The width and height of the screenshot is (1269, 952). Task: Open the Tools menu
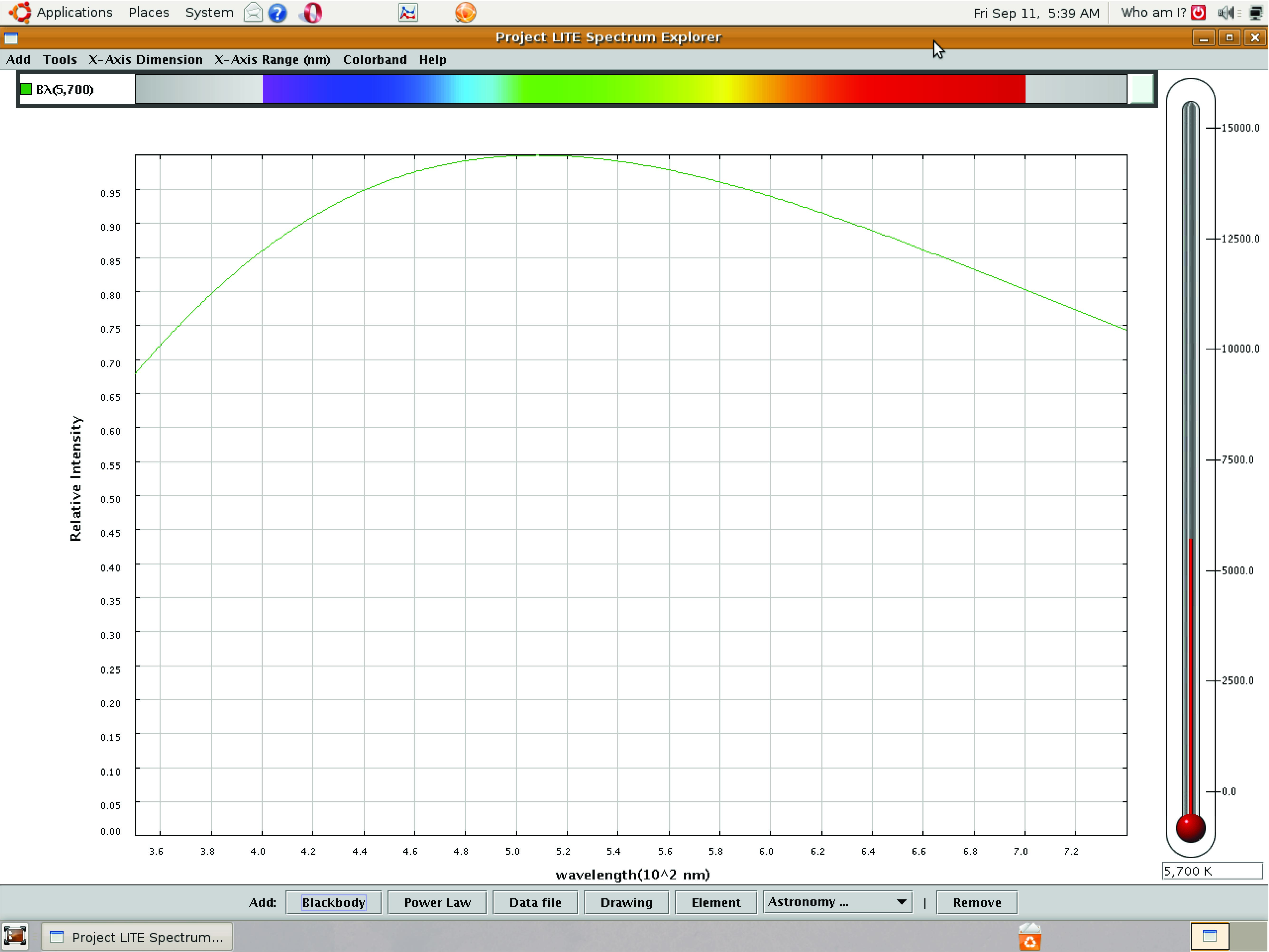[60, 60]
